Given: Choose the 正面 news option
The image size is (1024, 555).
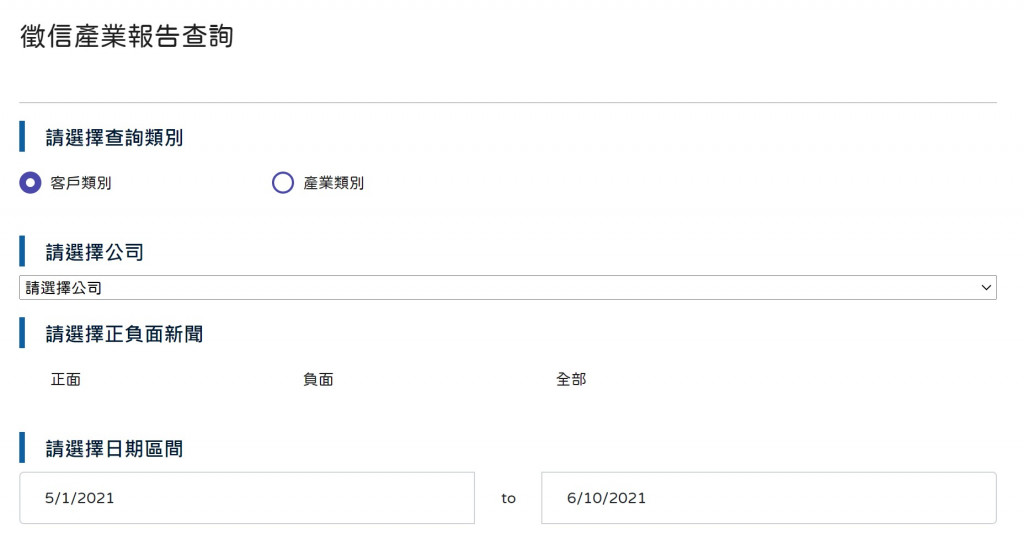Looking at the screenshot, I should tap(66, 380).
